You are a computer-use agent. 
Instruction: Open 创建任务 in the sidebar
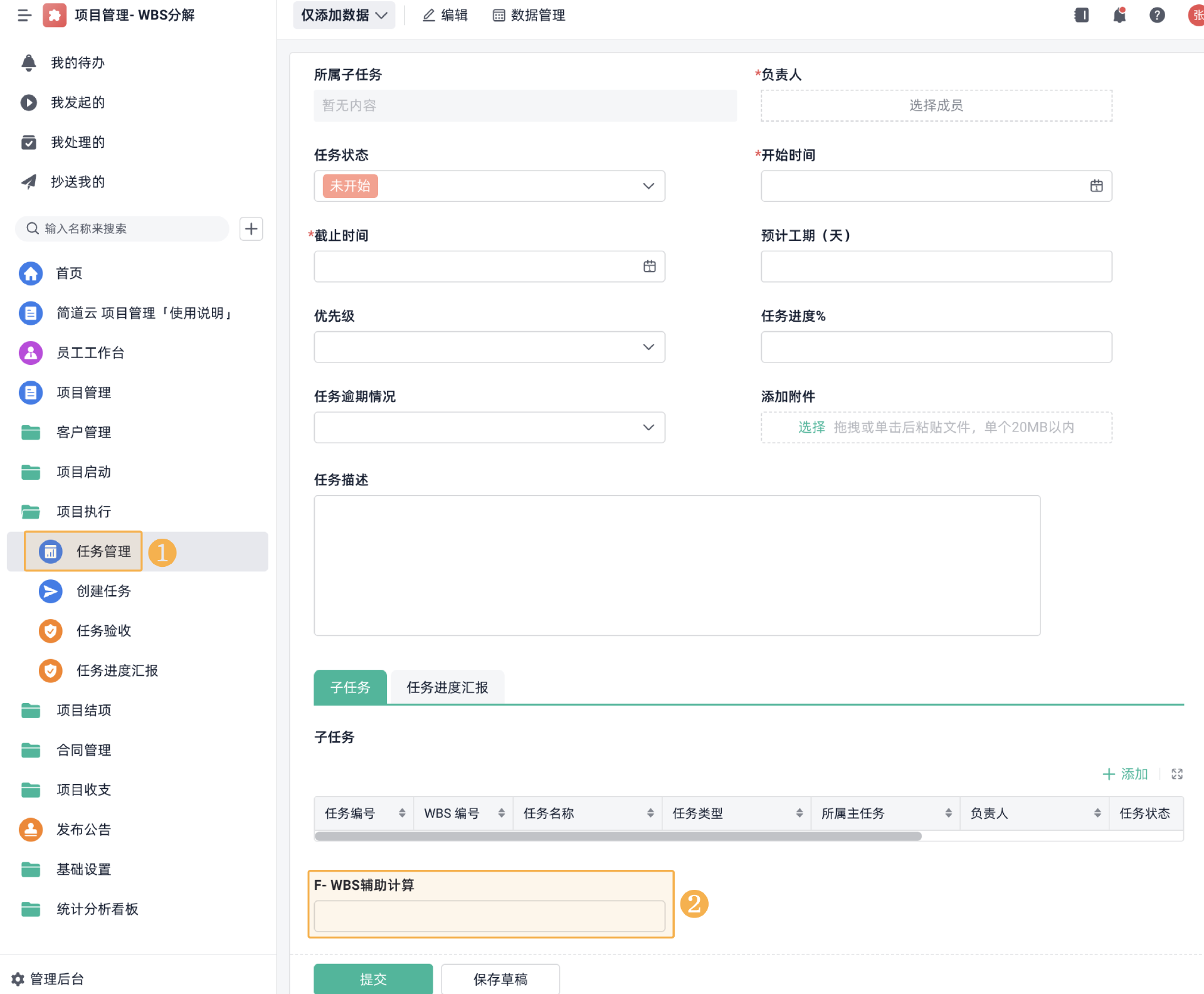click(103, 591)
